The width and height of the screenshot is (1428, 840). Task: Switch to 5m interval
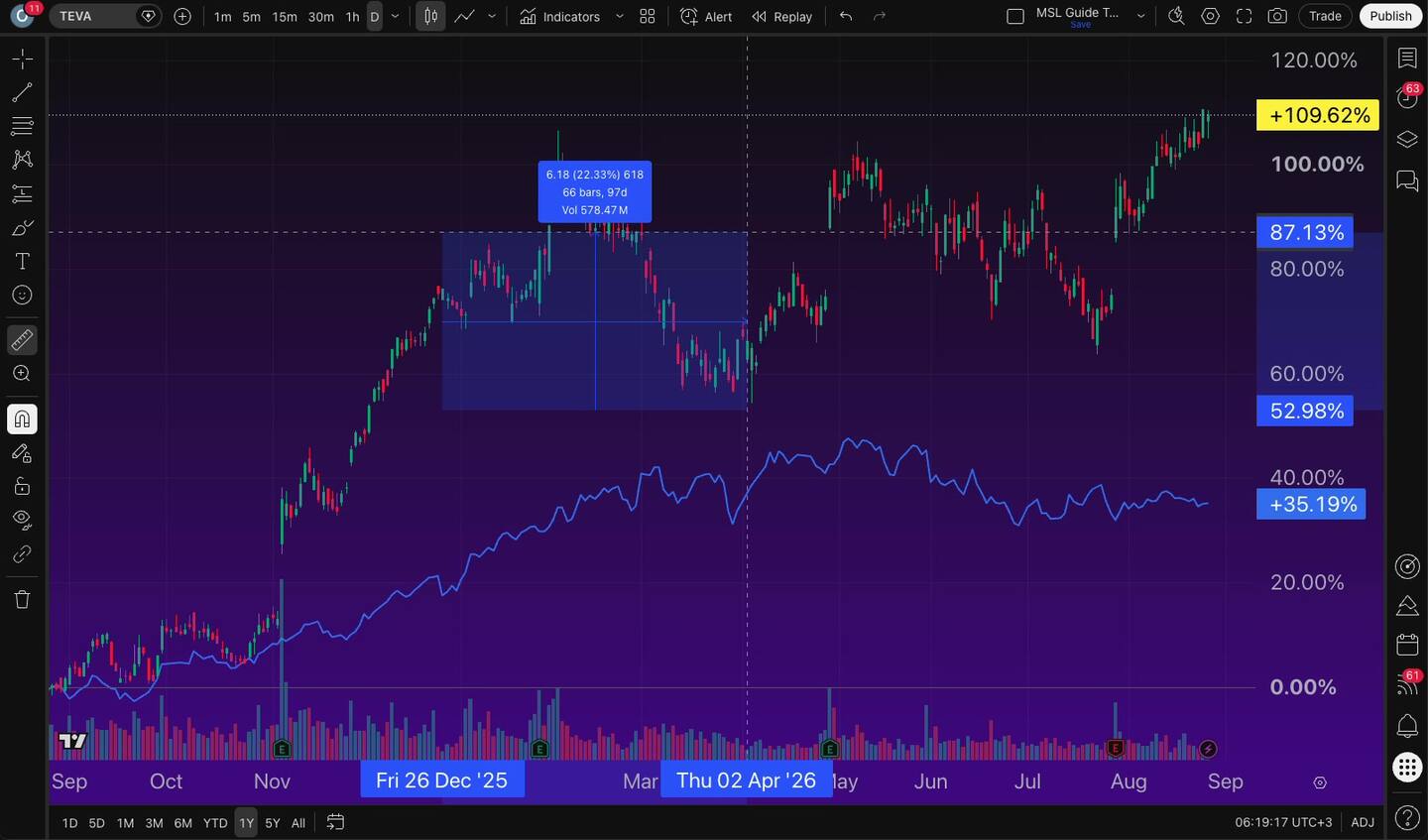[252, 17]
